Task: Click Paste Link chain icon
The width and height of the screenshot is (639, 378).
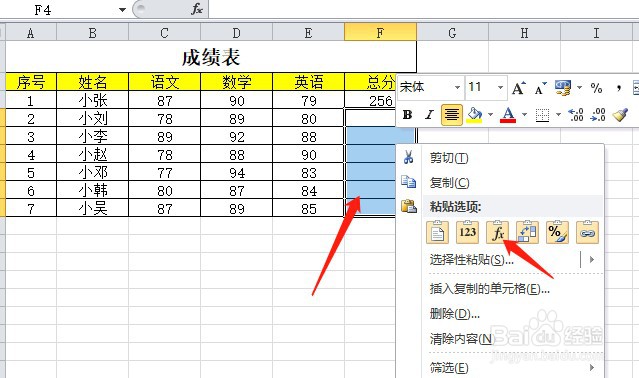Action: tap(588, 232)
